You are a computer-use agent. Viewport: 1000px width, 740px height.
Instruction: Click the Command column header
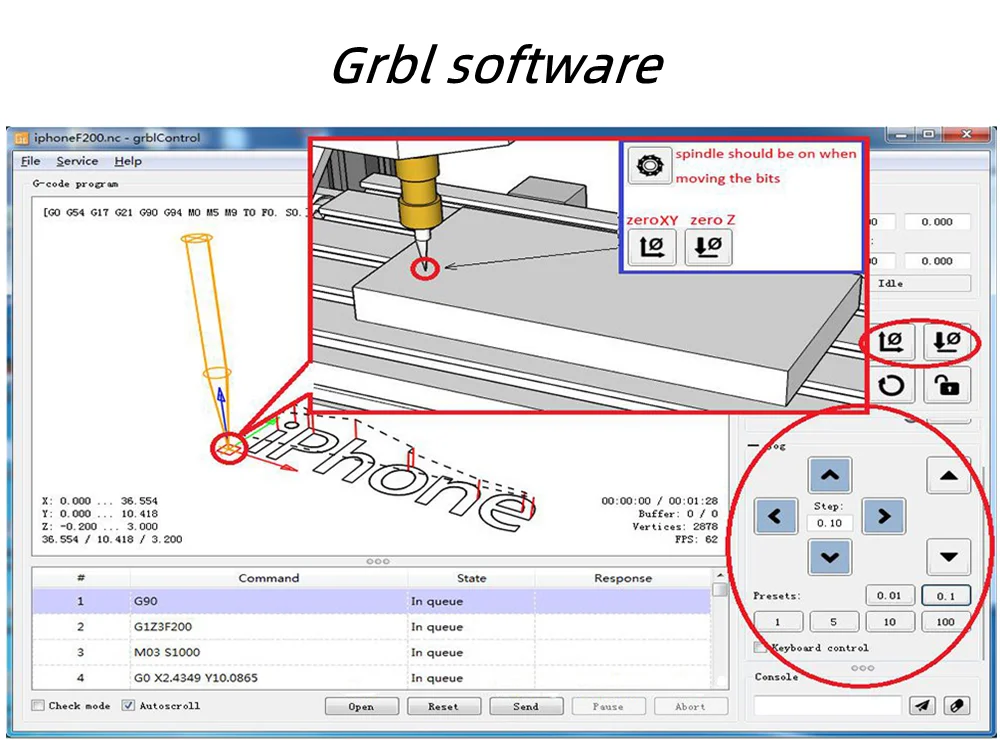click(x=268, y=578)
